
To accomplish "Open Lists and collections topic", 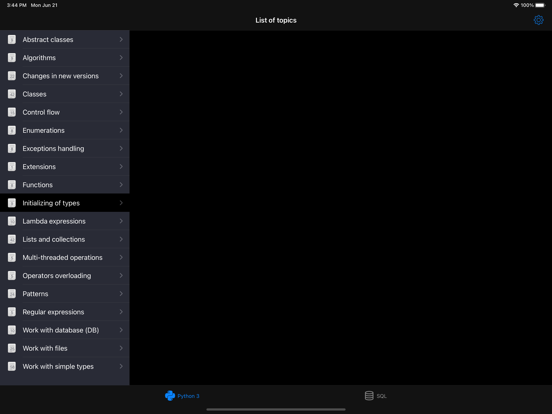I will click(65, 239).
